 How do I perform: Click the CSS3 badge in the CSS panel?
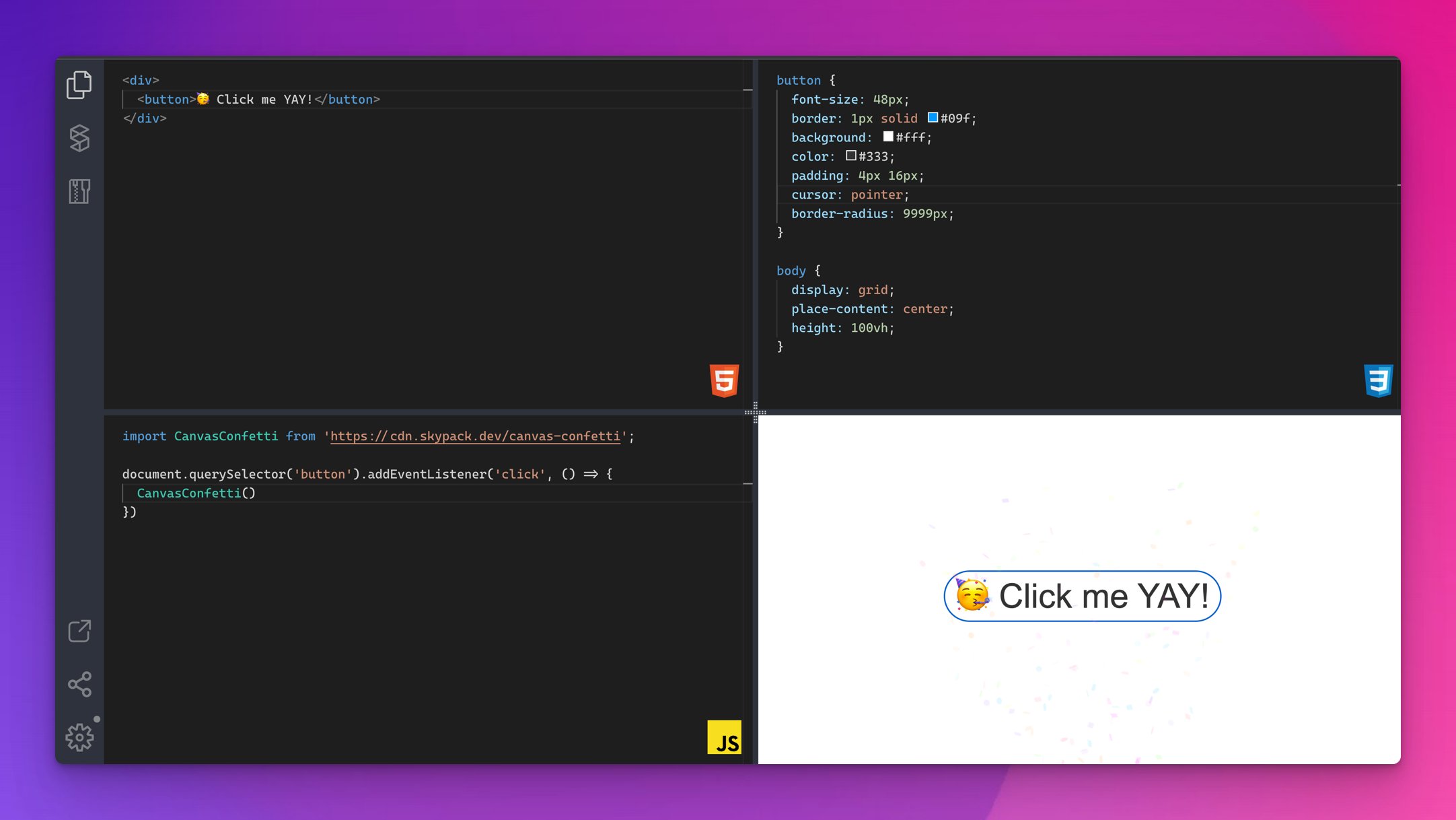(1380, 380)
